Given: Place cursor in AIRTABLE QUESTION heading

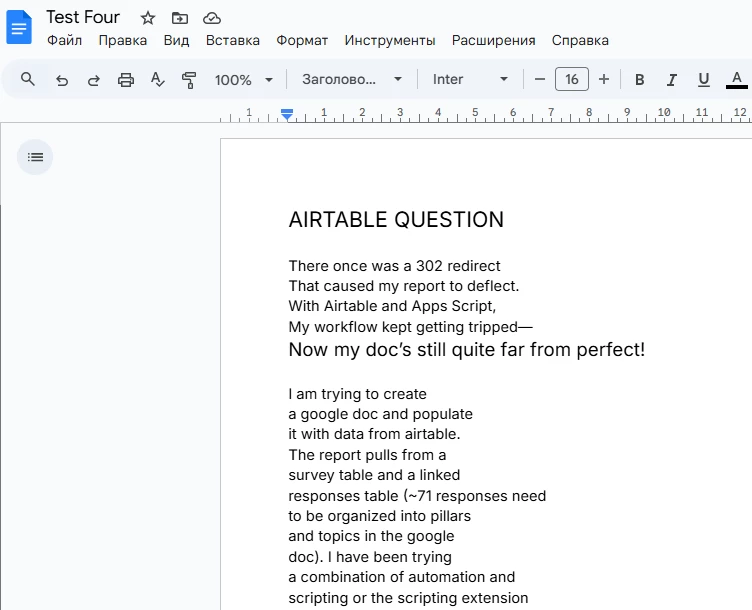Looking at the screenshot, I should (x=396, y=220).
